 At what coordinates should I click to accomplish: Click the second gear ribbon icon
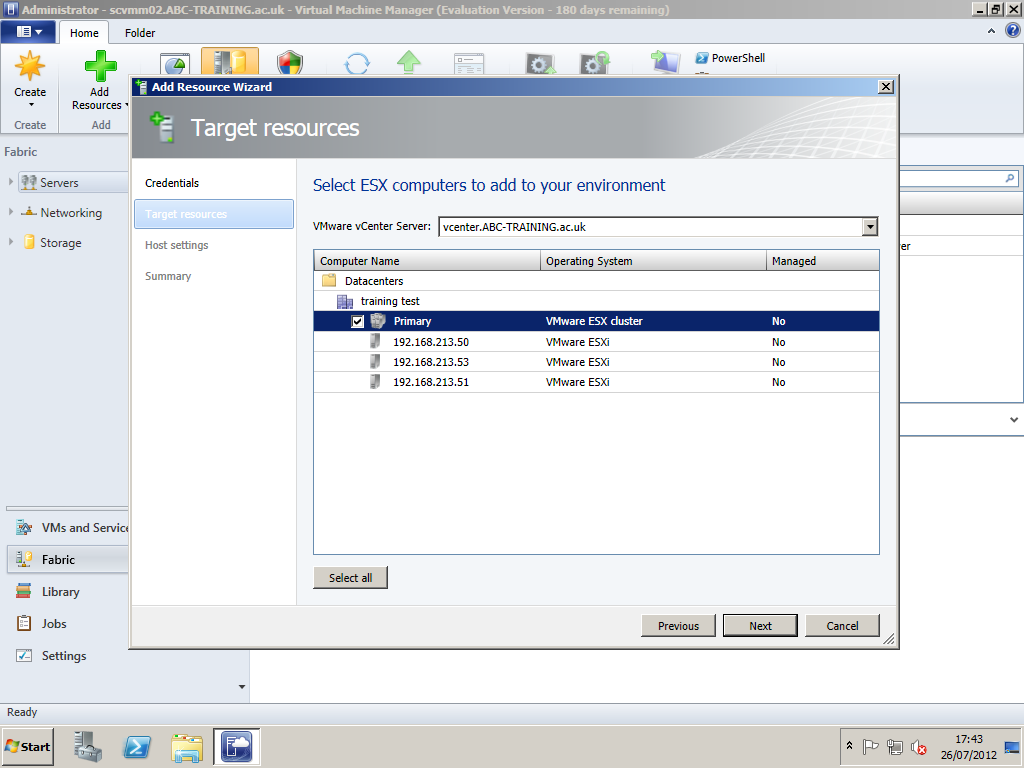(595, 63)
